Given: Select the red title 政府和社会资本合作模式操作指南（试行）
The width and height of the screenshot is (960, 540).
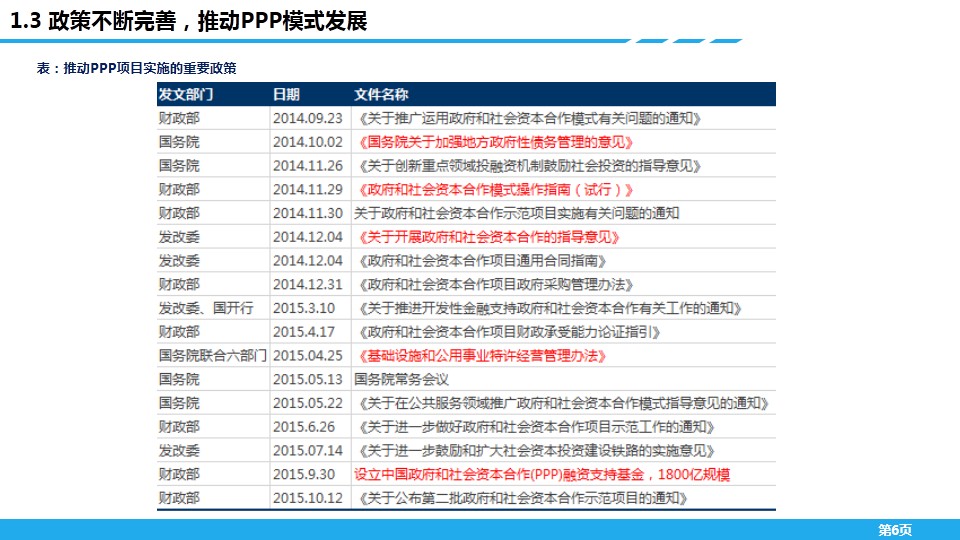Looking at the screenshot, I should [496, 190].
